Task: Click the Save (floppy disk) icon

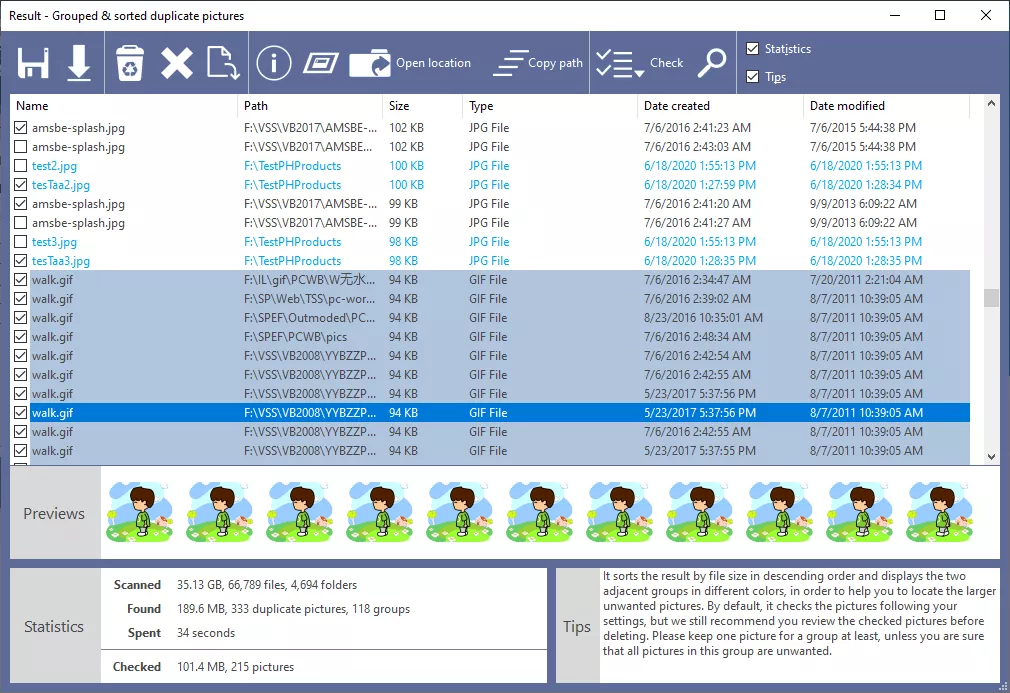Action: click(x=33, y=63)
